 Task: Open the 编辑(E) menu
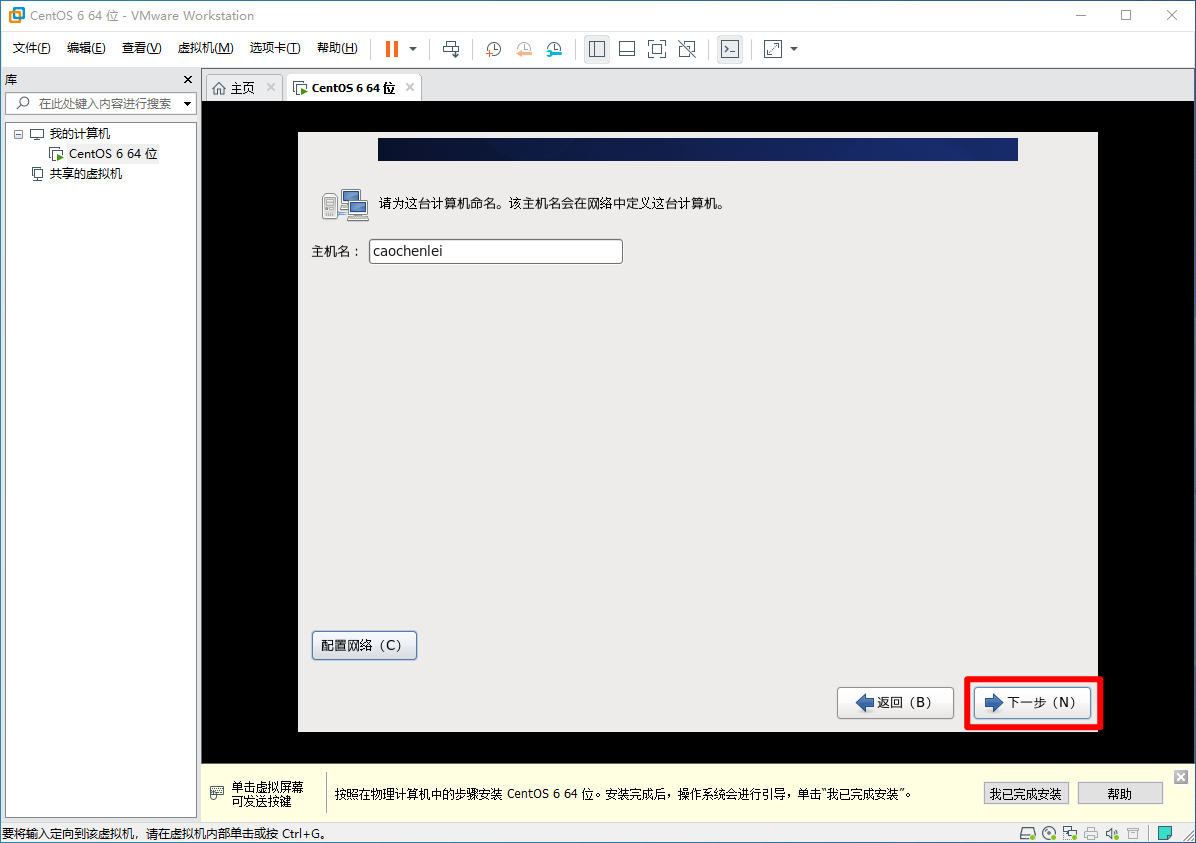click(x=86, y=48)
